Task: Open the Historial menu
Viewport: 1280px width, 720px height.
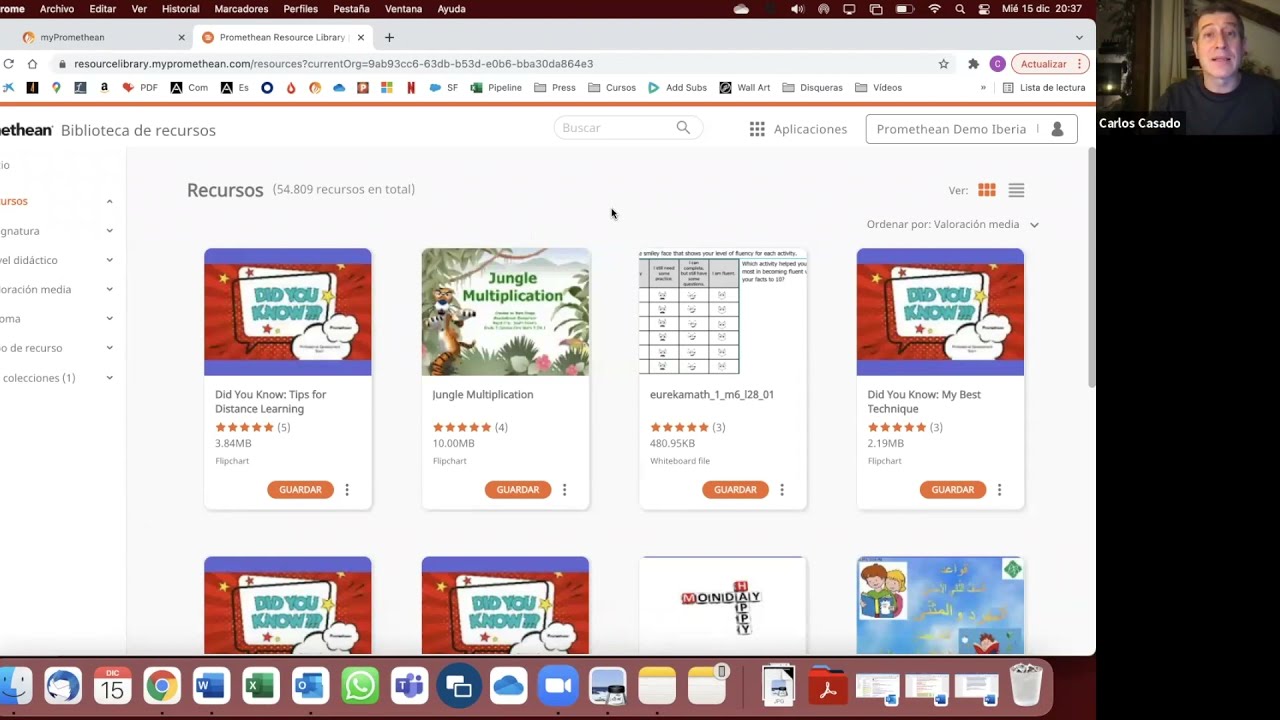Action: [180, 9]
